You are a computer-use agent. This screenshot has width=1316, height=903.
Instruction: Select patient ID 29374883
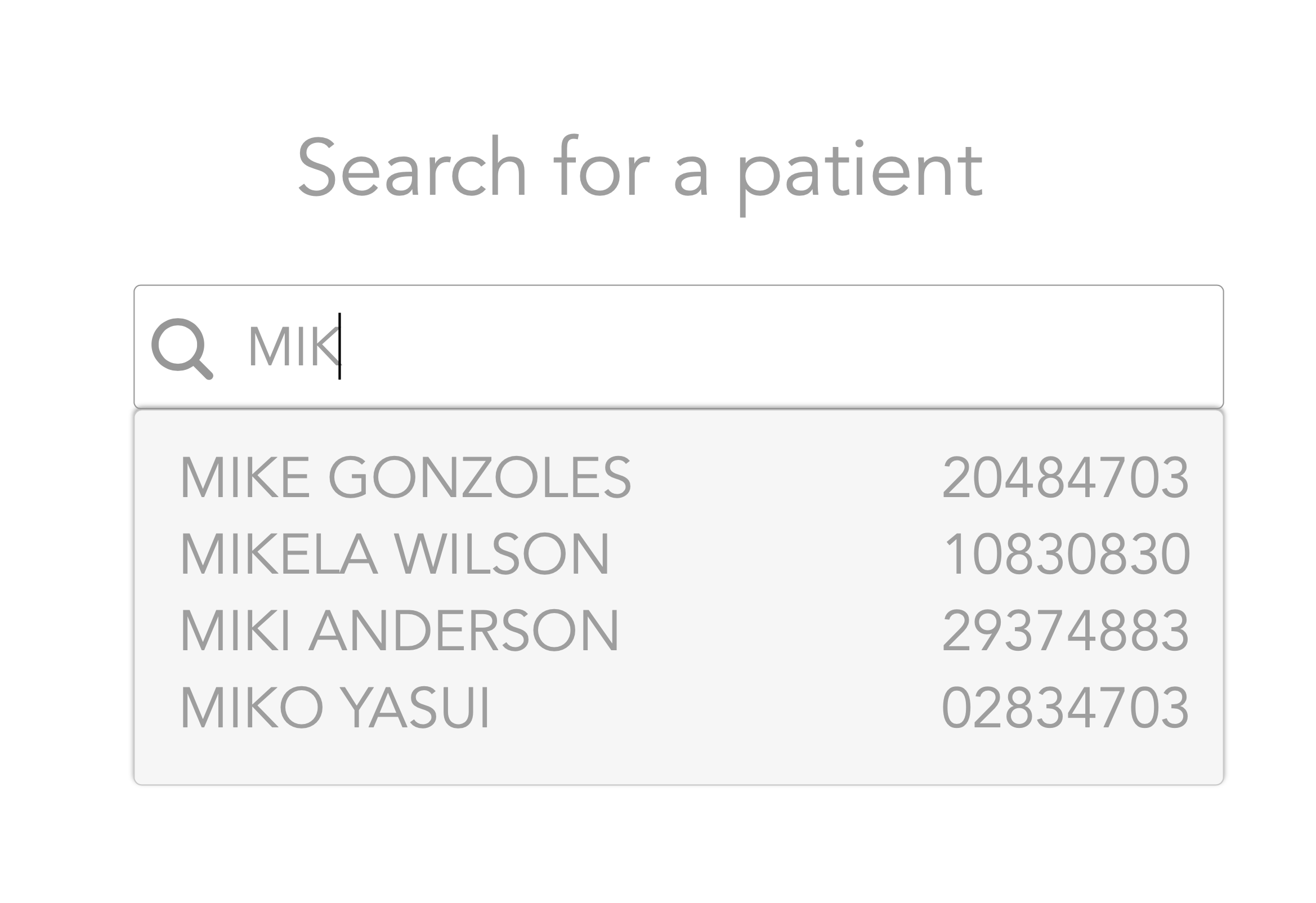tap(1065, 631)
